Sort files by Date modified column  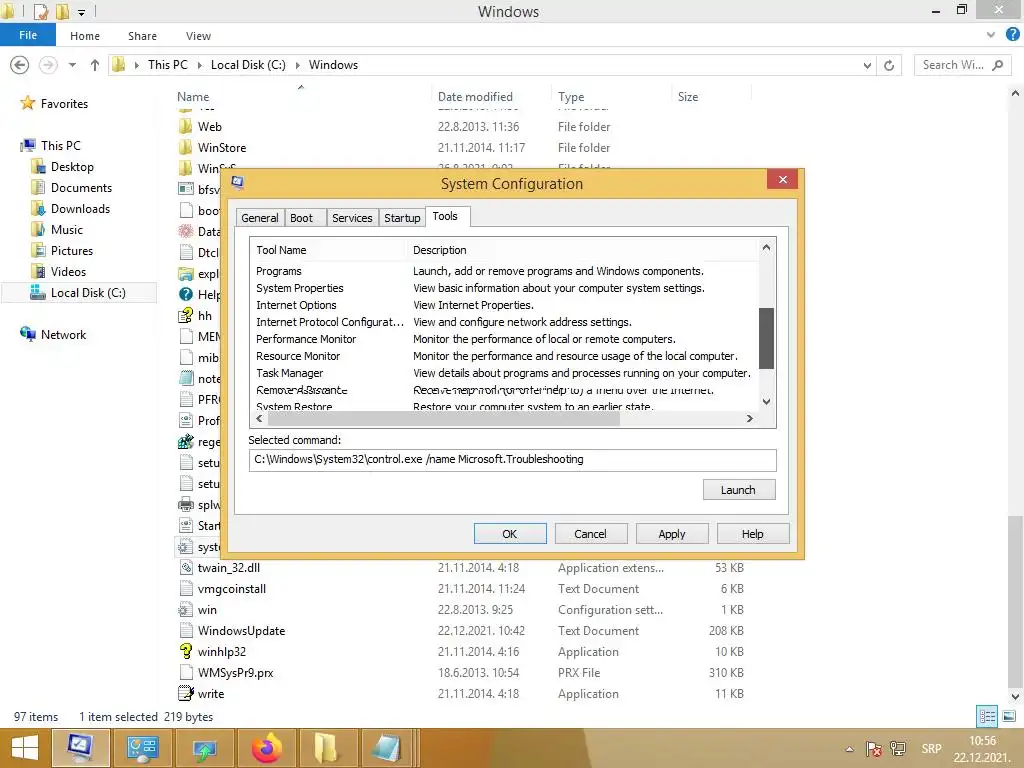pyautogui.click(x=475, y=97)
